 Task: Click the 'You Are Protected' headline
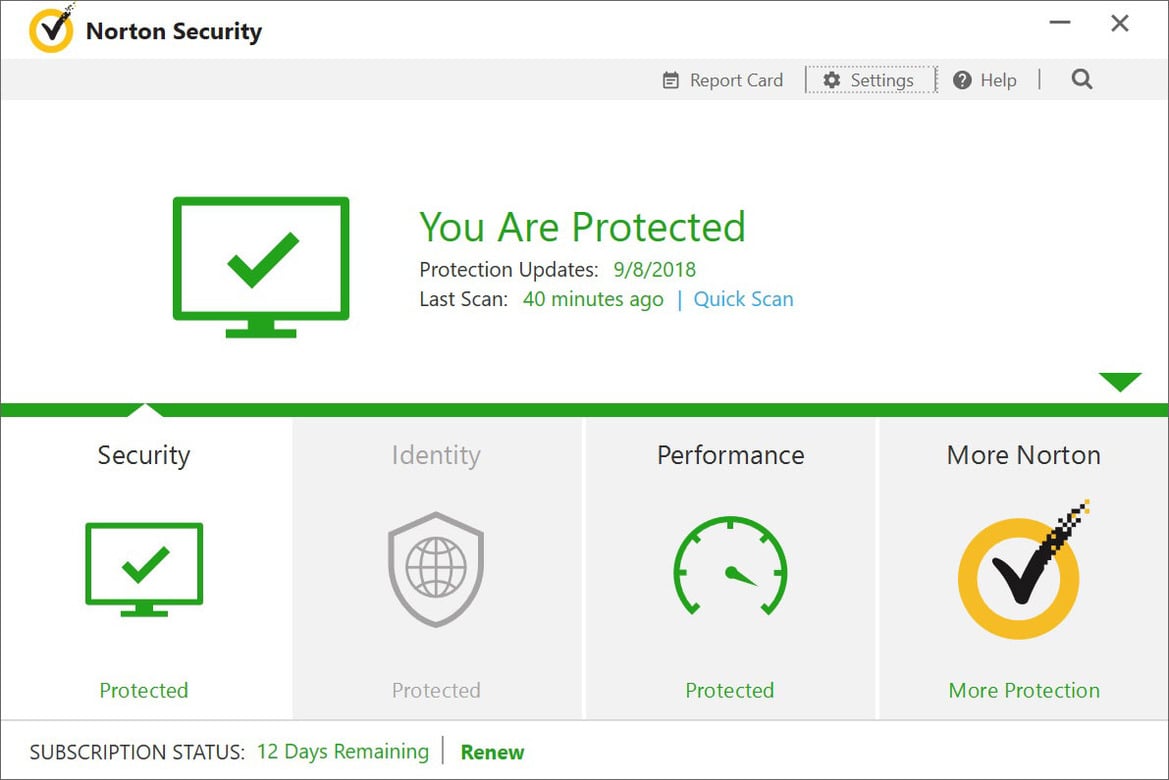[x=582, y=227]
